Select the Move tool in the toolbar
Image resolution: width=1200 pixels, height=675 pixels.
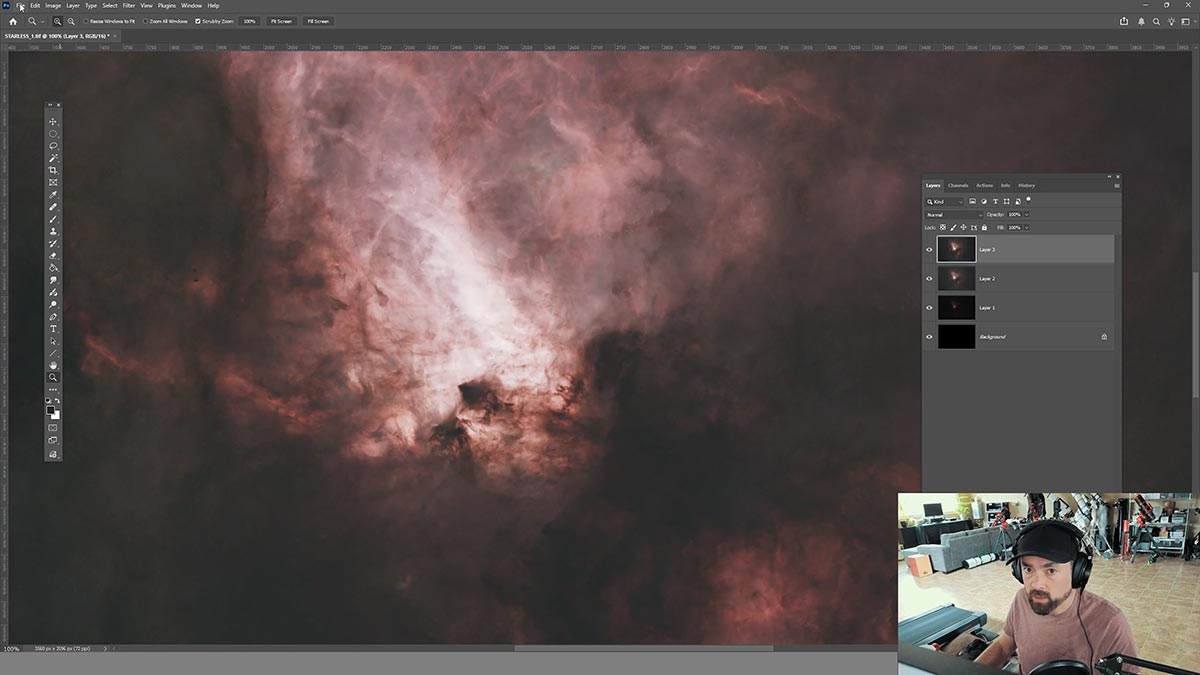53,122
